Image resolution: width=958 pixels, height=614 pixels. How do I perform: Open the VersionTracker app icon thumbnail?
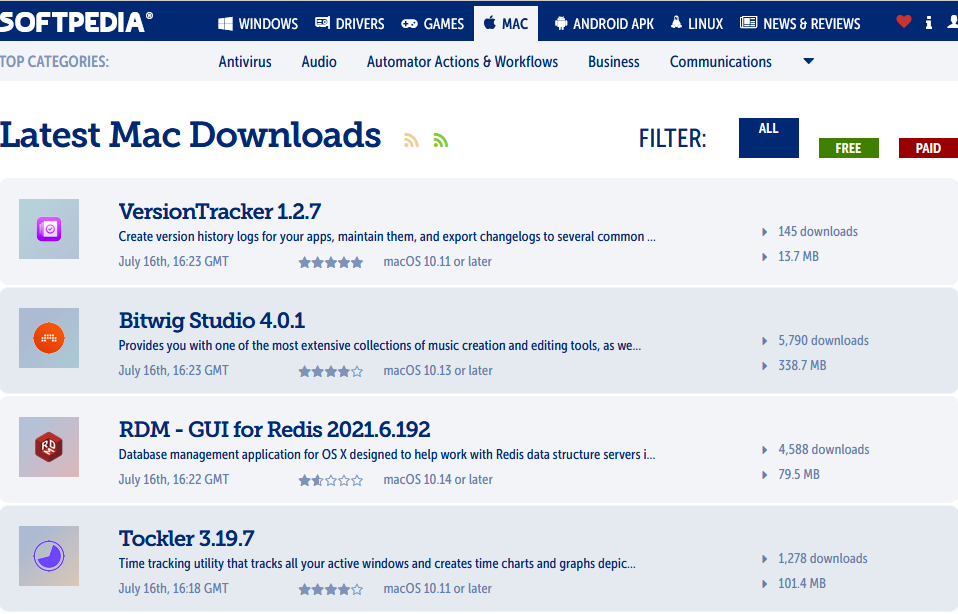(49, 229)
